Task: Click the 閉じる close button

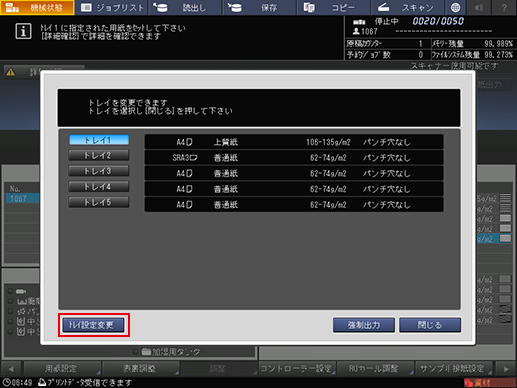Action: (430, 325)
